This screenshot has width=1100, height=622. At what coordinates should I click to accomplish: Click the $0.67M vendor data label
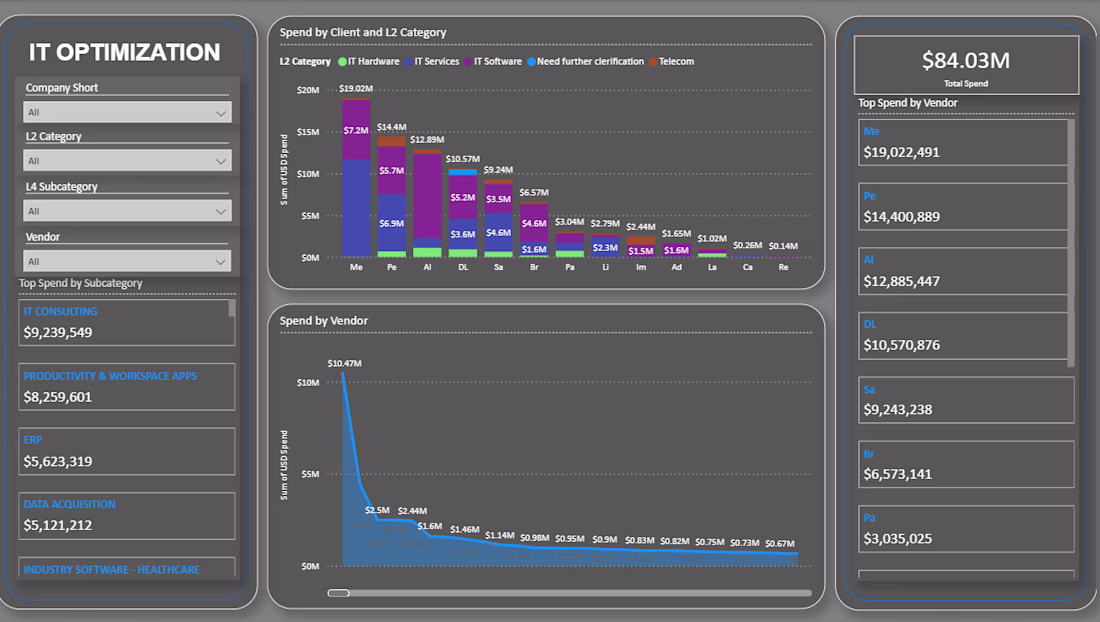click(x=779, y=543)
